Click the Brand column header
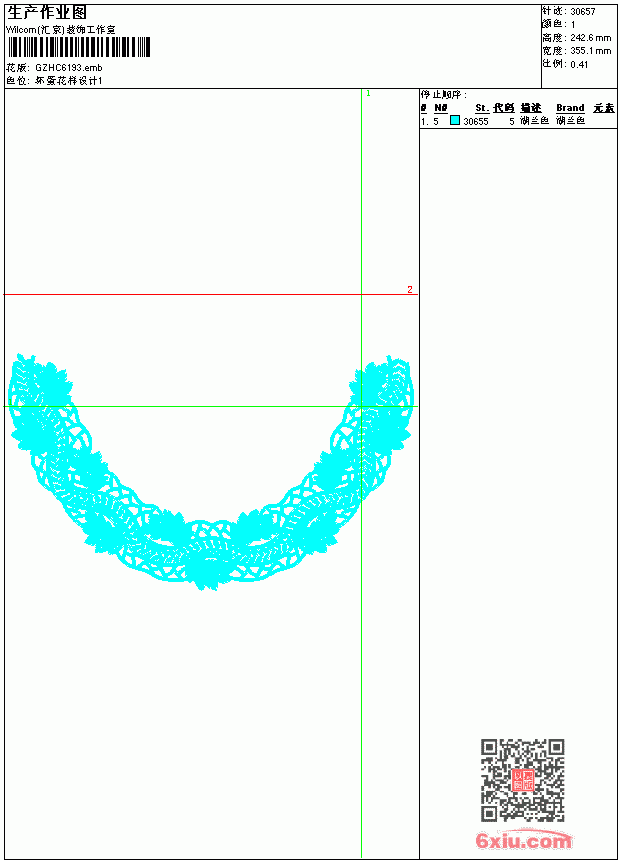The width and height of the screenshot is (620, 860). coord(570,108)
